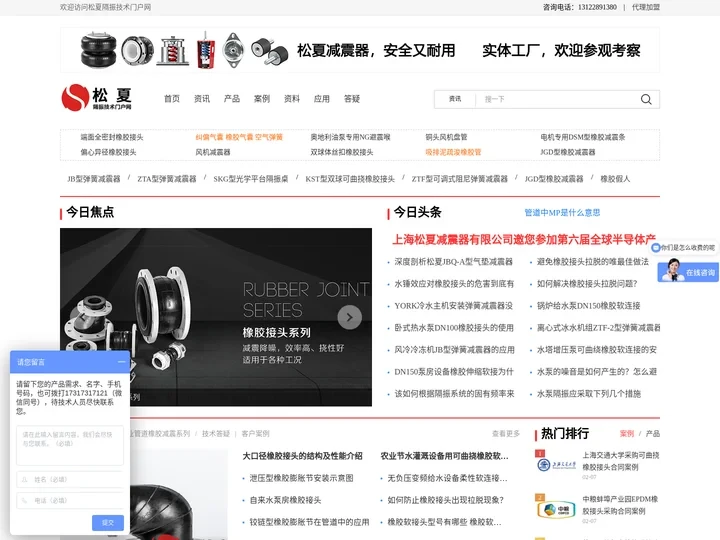720x540 pixels.
Task: Minimize the 请您留言 chat popup
Action: (121, 362)
